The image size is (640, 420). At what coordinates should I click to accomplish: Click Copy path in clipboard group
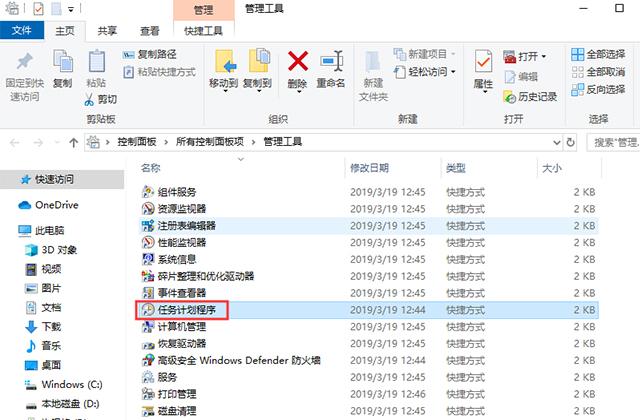(x=149, y=54)
